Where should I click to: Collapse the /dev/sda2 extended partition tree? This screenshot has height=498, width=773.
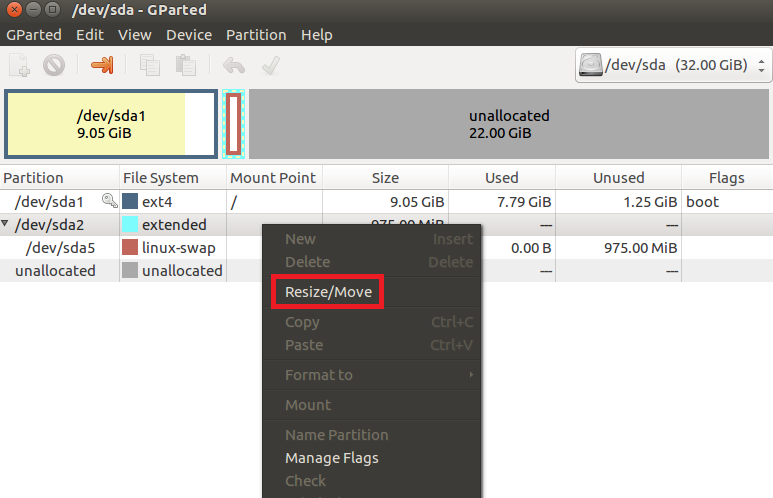point(5,224)
